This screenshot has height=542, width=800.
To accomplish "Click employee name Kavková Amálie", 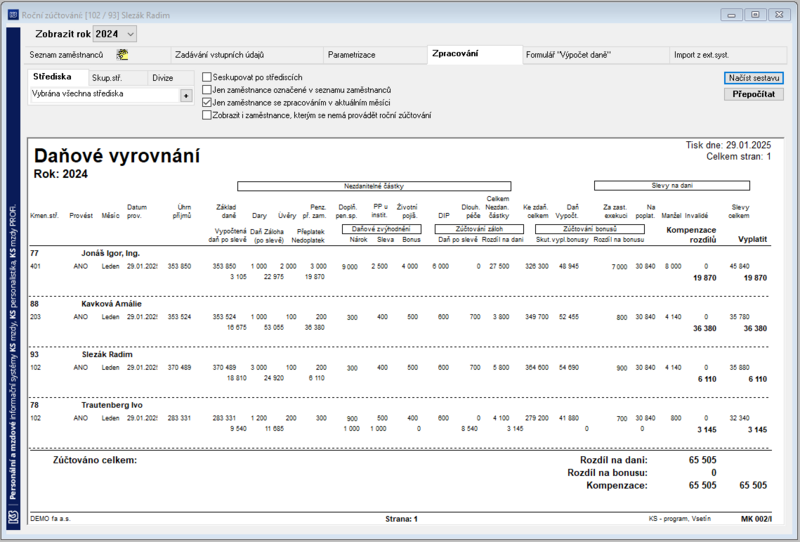I will (111, 304).
